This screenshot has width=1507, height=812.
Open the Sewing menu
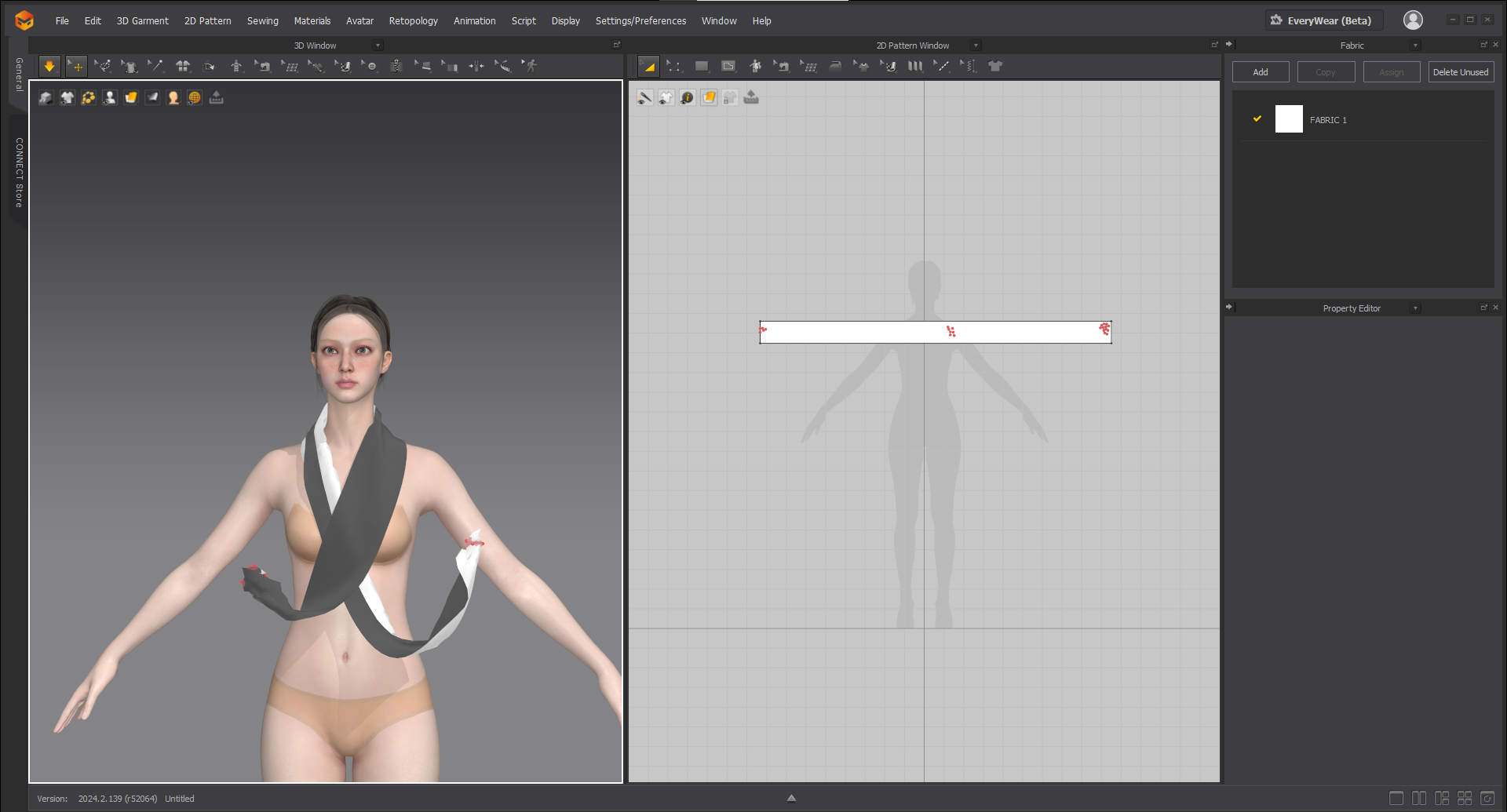pyautogui.click(x=263, y=21)
